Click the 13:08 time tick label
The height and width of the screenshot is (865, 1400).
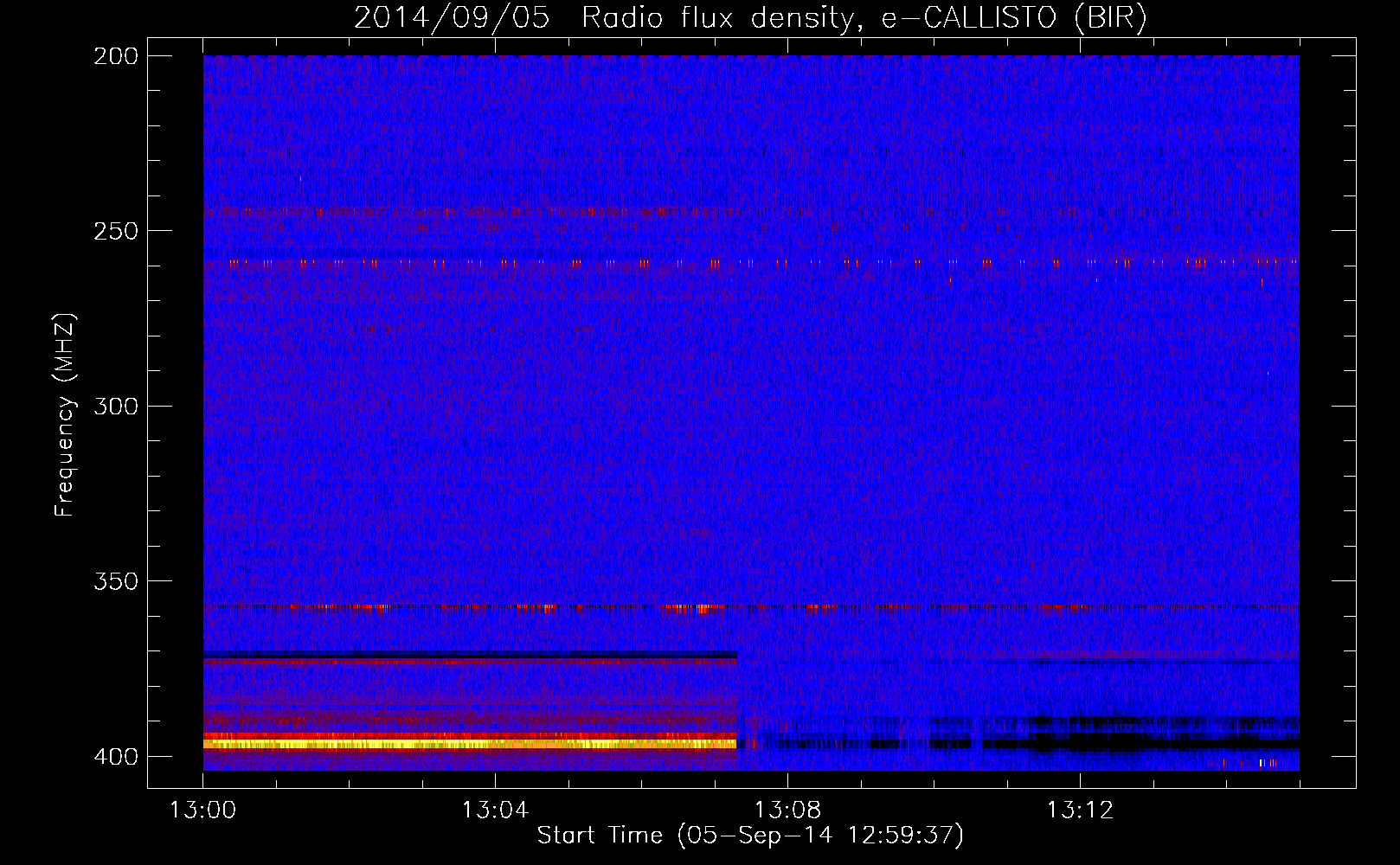point(787,811)
